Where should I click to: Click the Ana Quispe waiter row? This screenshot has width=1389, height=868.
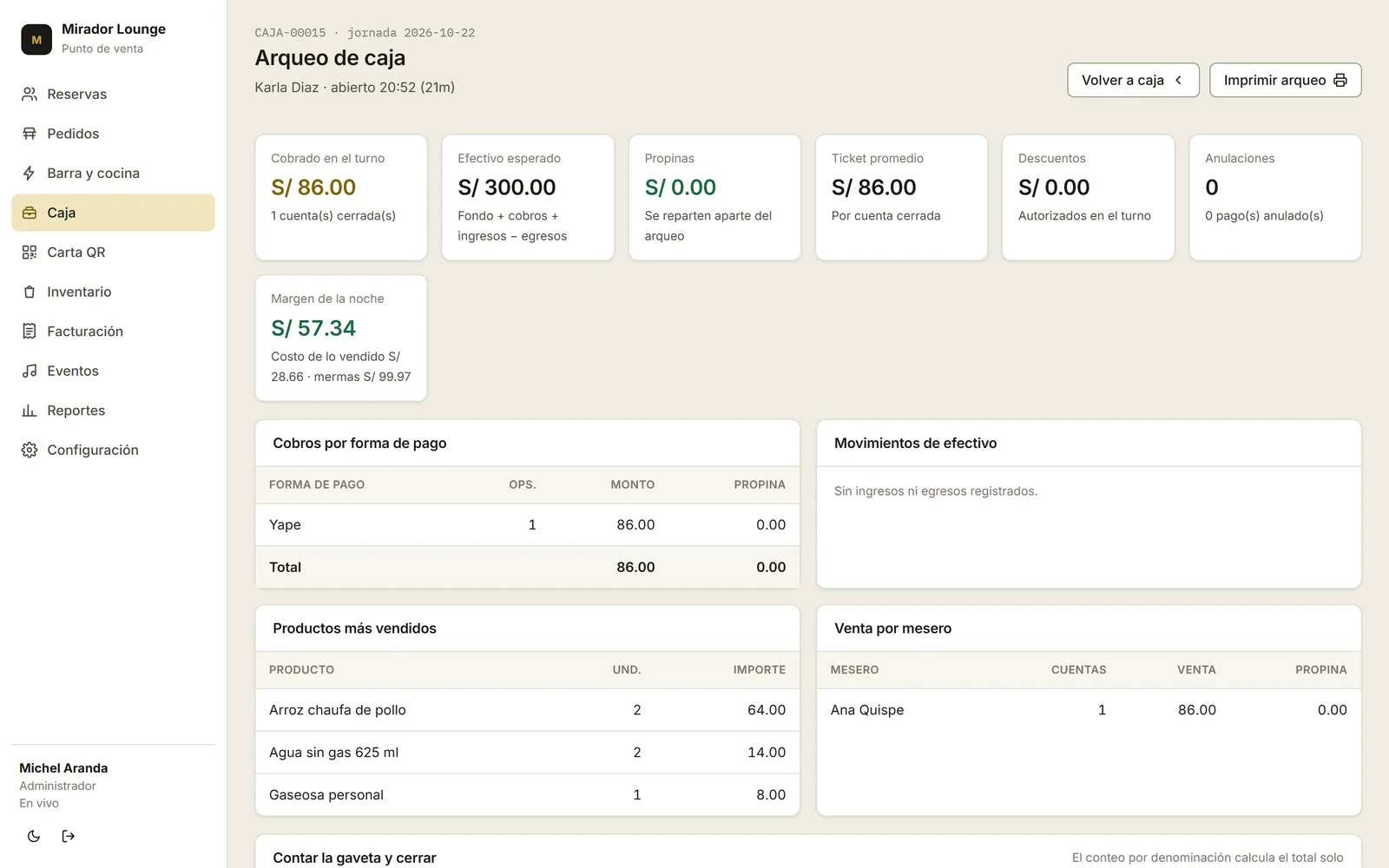(1089, 710)
